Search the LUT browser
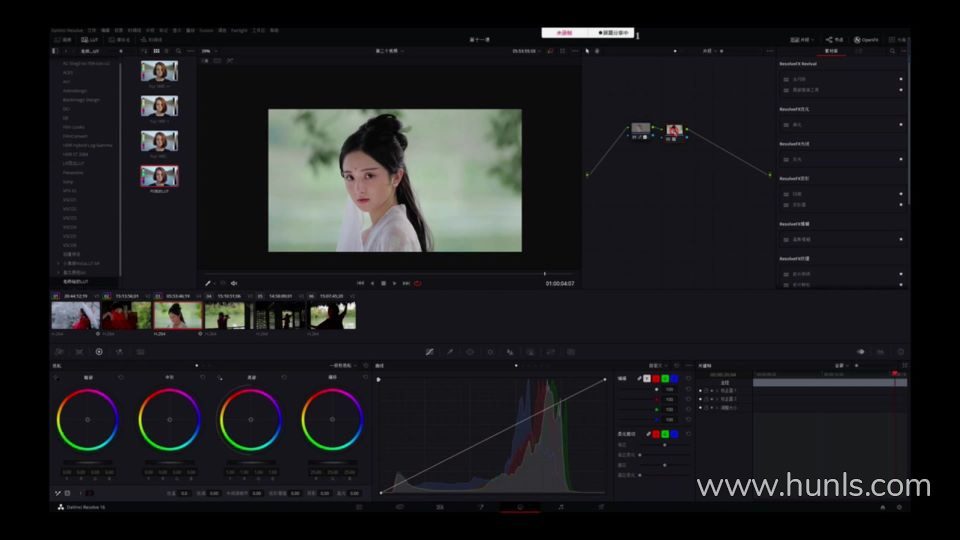The height and width of the screenshot is (540, 960). tap(178, 51)
